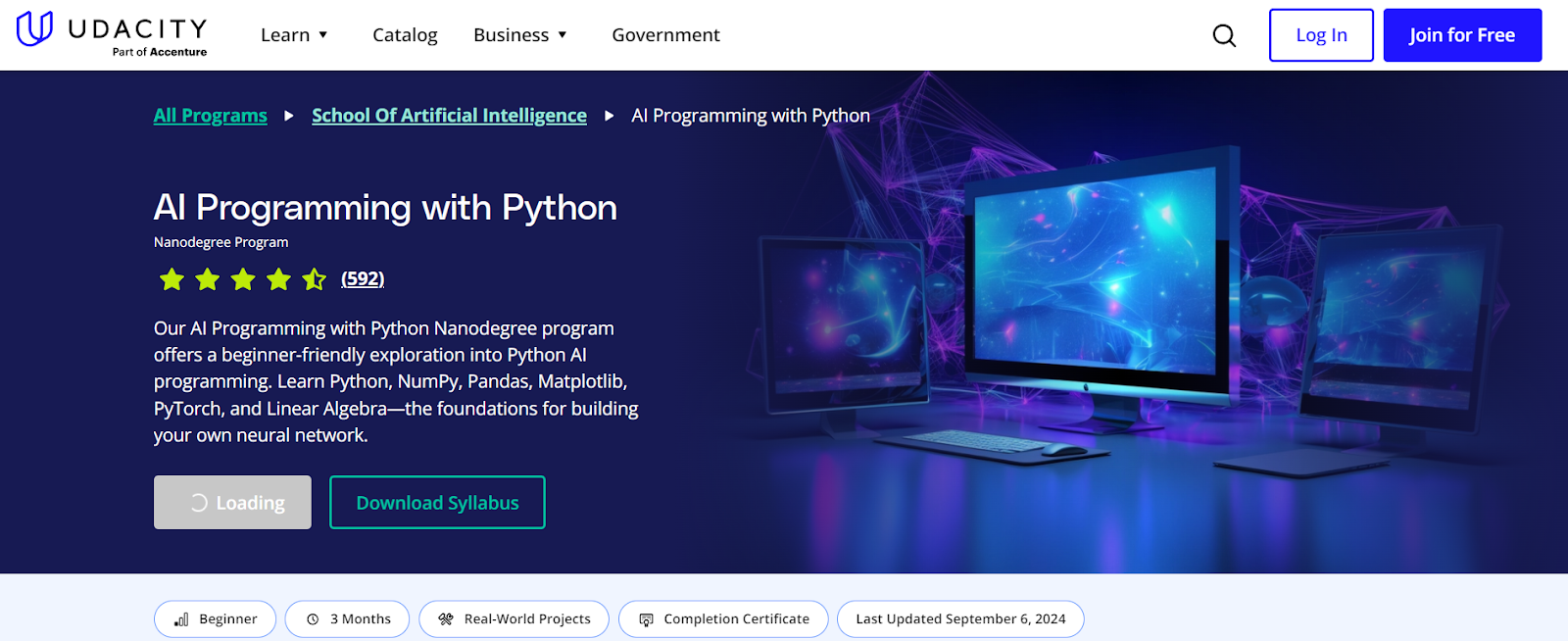Click the certificate icon beside Completion Certificate
The height and width of the screenshot is (641, 1568).
(646, 619)
